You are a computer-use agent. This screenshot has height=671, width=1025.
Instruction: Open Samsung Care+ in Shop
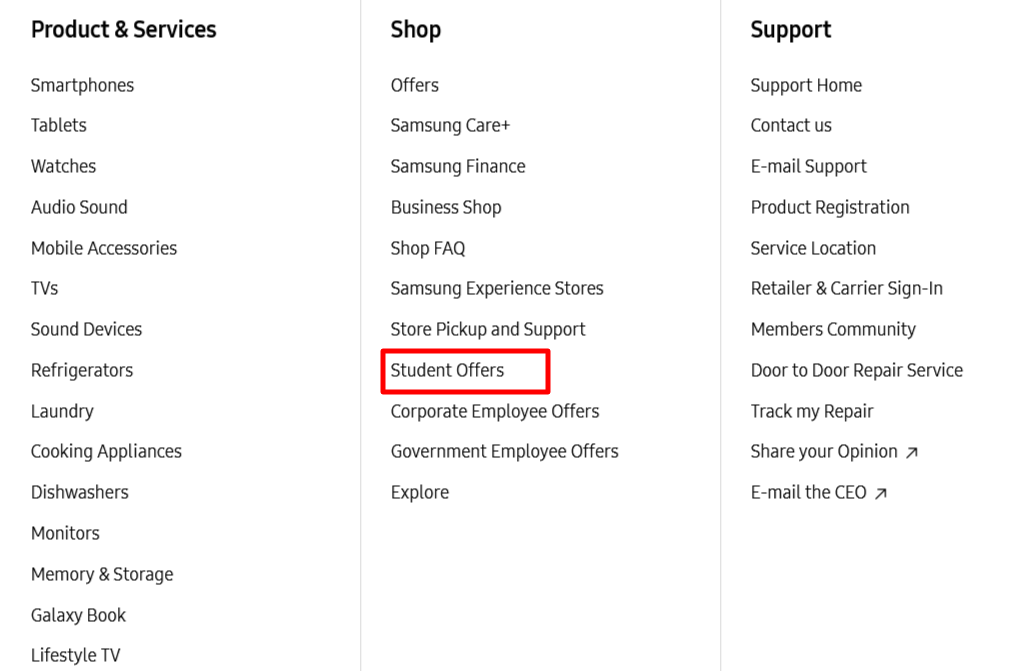pos(450,125)
